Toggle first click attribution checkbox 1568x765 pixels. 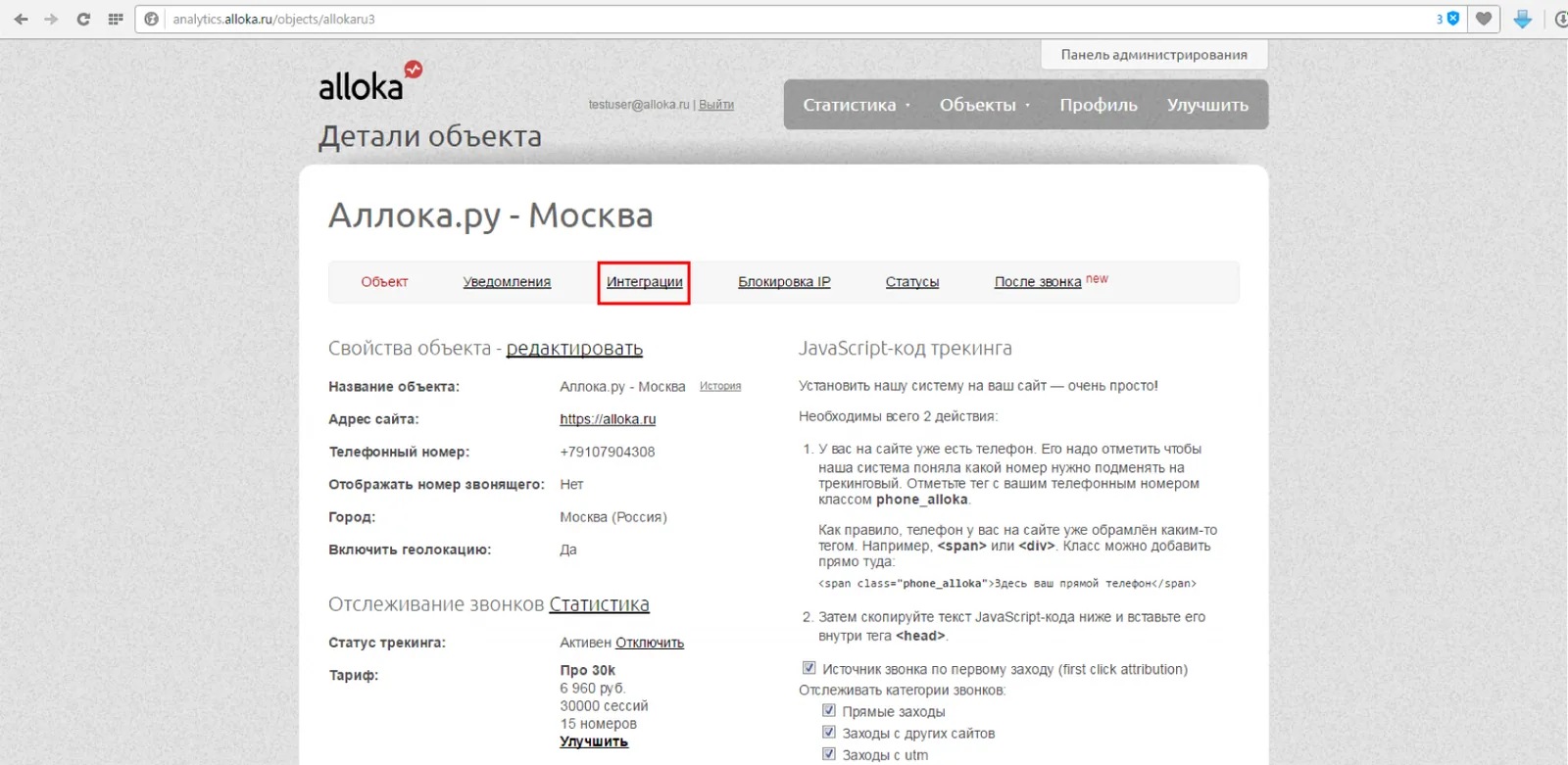808,668
